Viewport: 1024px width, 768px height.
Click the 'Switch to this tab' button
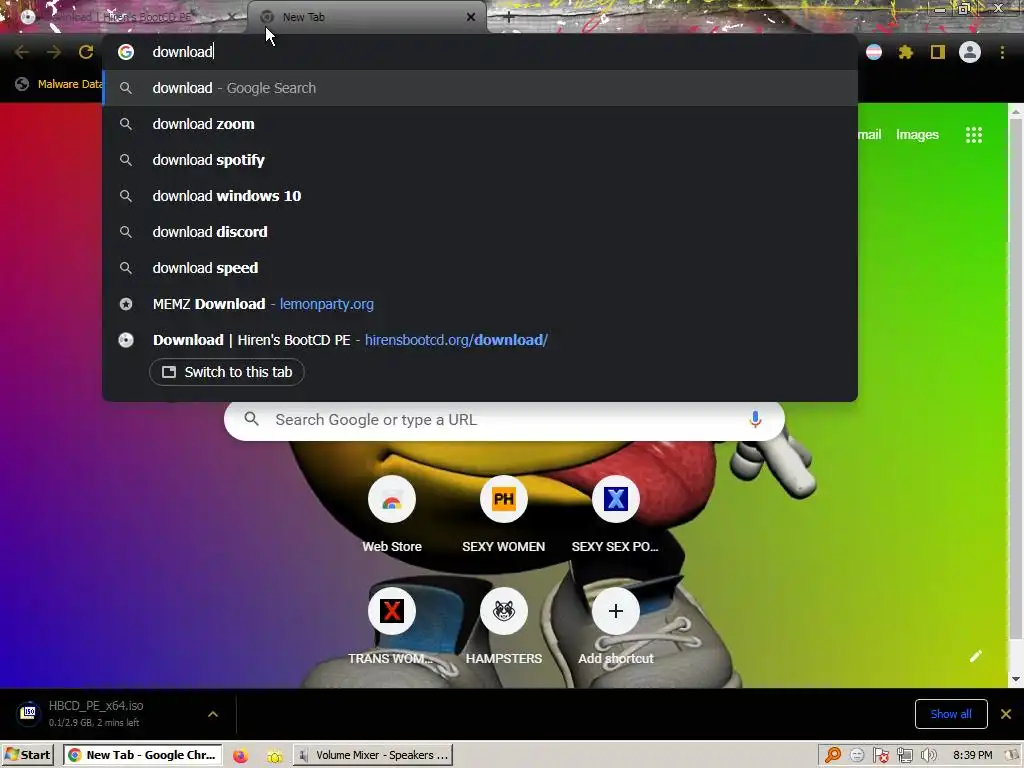click(x=227, y=372)
